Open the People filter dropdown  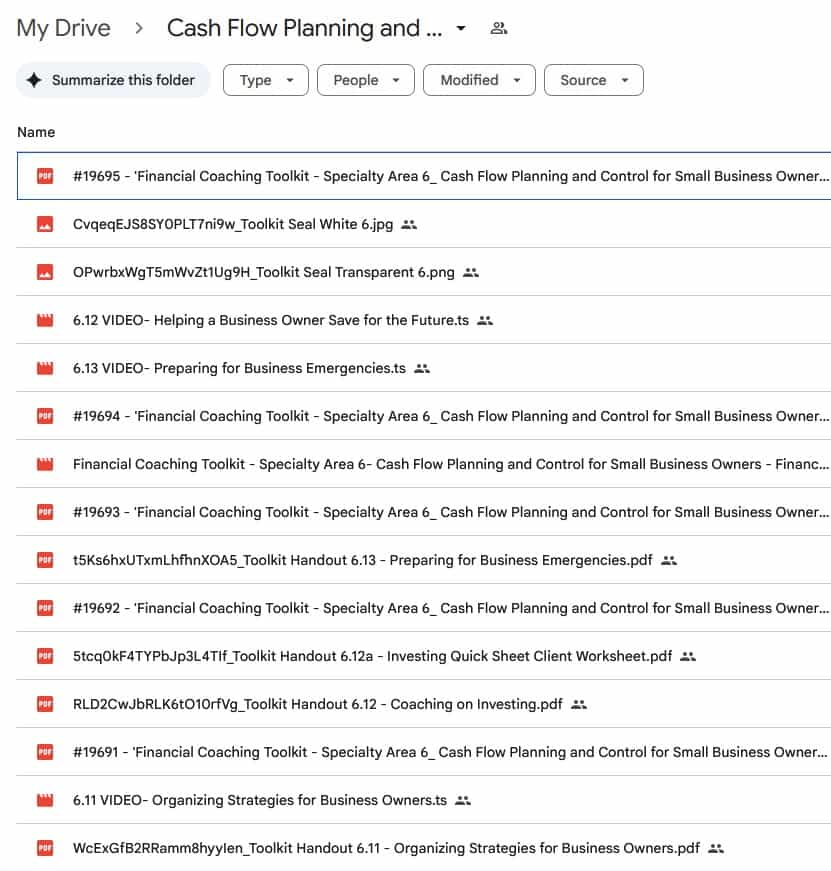click(x=365, y=80)
